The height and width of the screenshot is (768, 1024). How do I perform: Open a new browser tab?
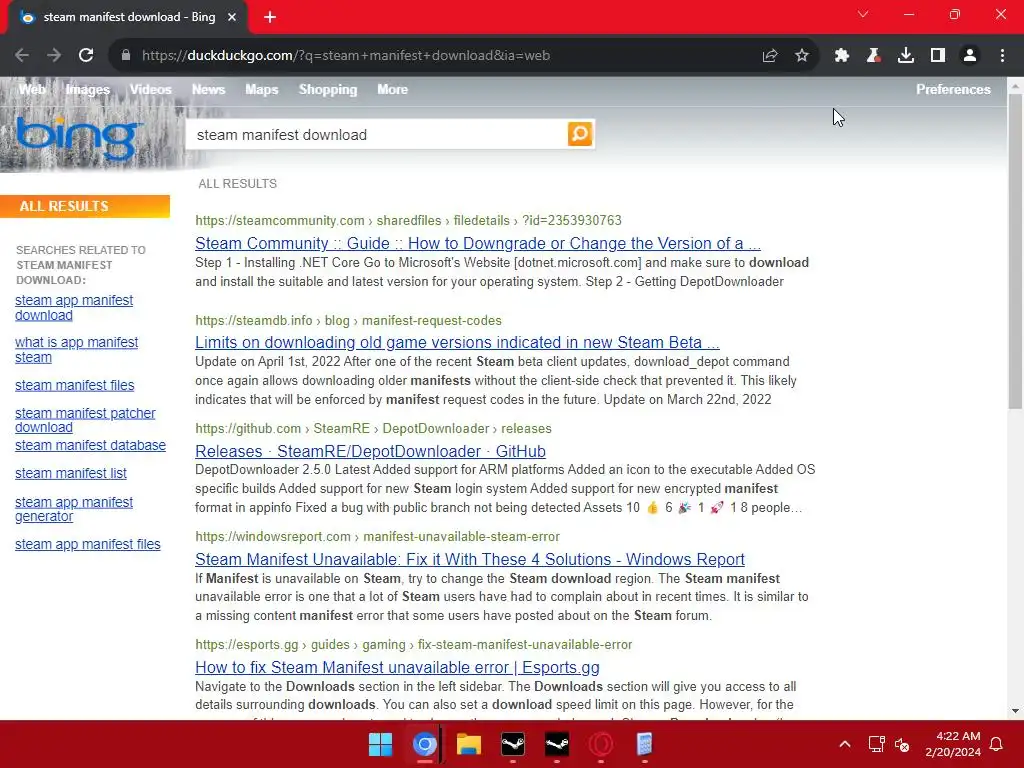270,17
